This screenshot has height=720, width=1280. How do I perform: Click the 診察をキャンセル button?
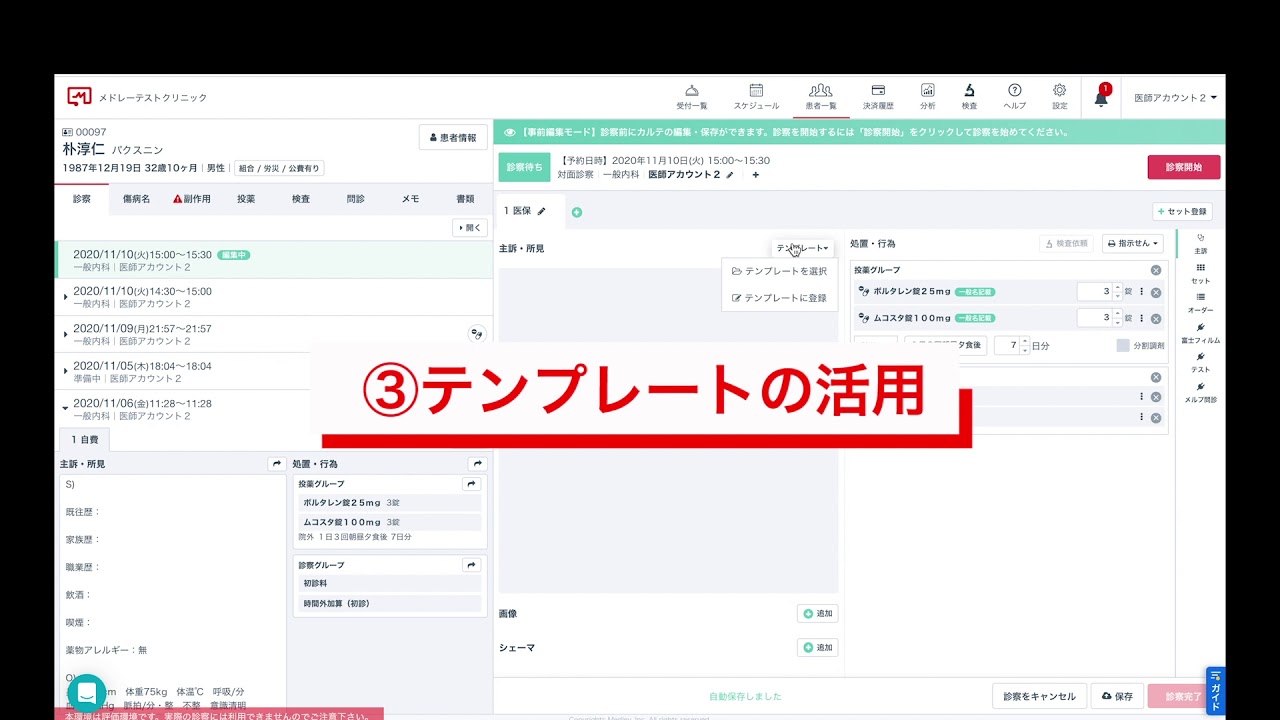click(x=1039, y=696)
